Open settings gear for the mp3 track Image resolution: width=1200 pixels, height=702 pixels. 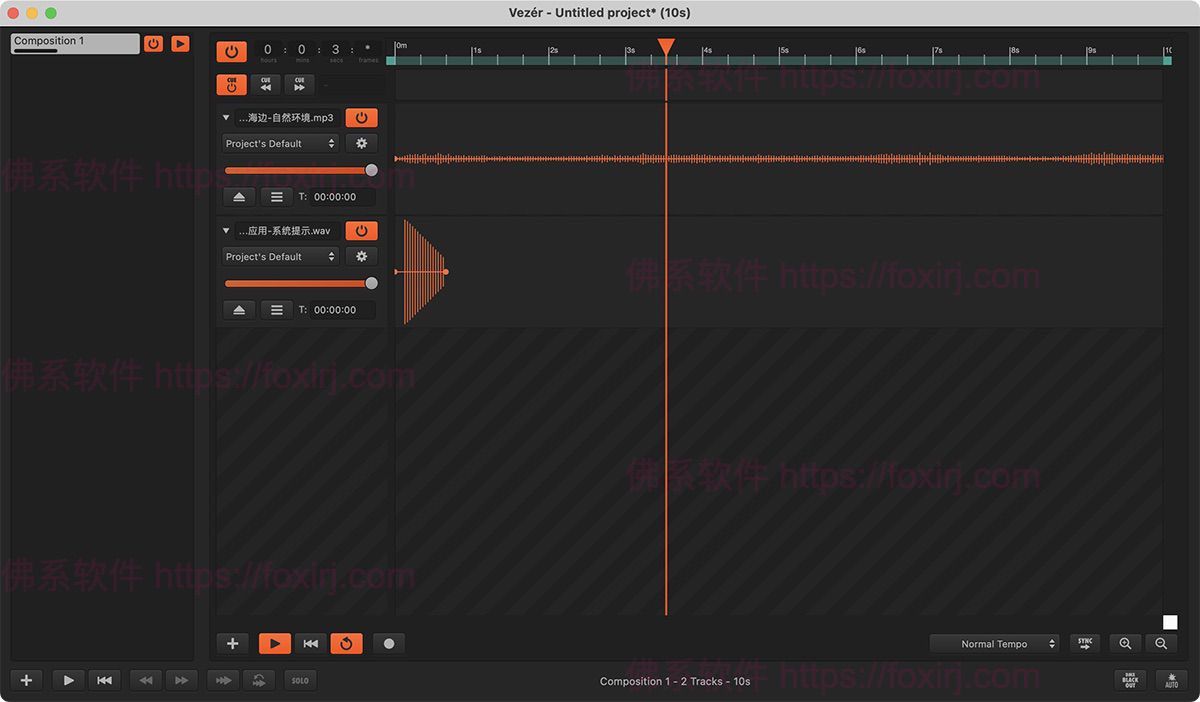pyautogui.click(x=361, y=144)
